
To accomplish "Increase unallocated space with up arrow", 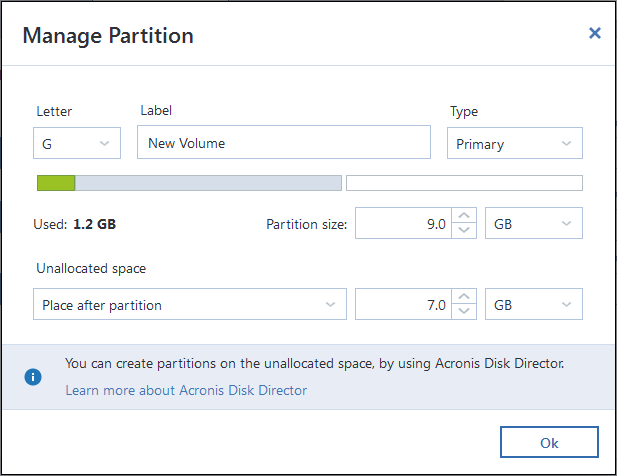I will 464,297.
